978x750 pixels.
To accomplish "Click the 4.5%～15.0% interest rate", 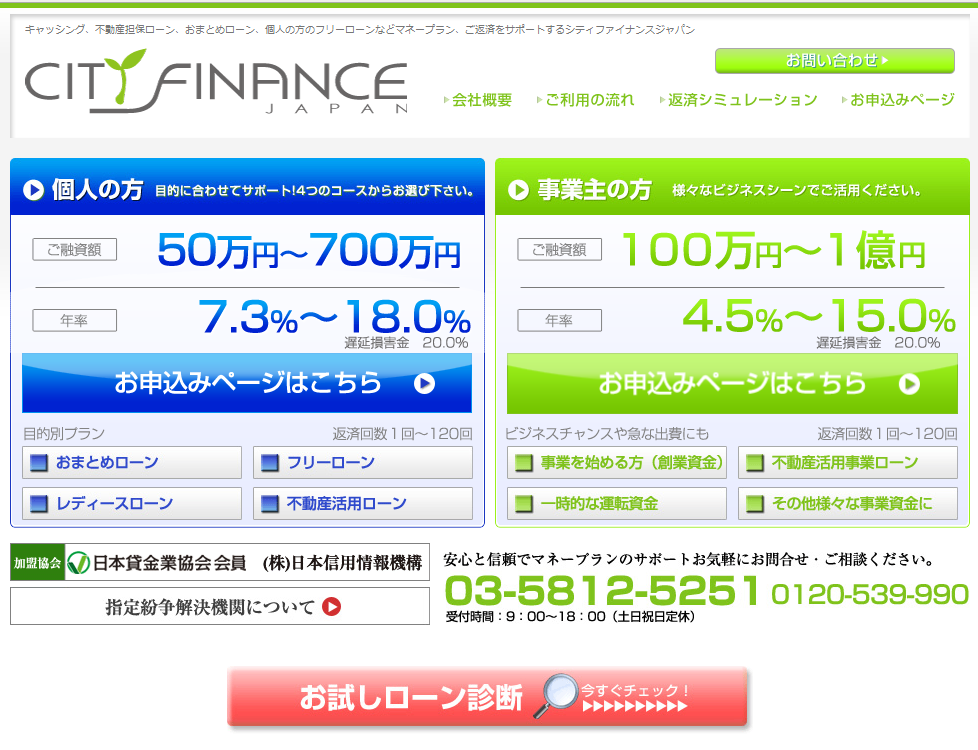I will coord(819,316).
